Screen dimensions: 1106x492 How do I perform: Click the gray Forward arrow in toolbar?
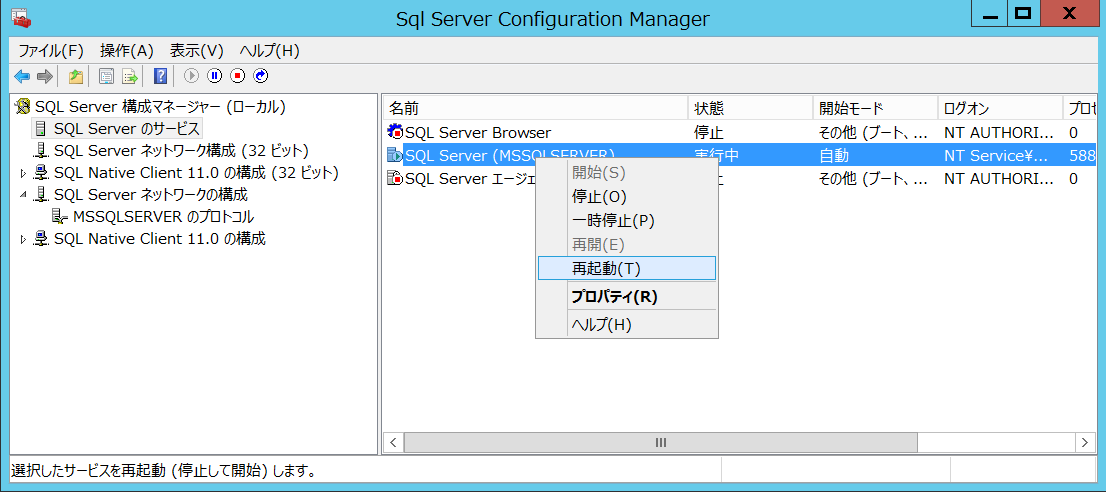click(x=45, y=75)
